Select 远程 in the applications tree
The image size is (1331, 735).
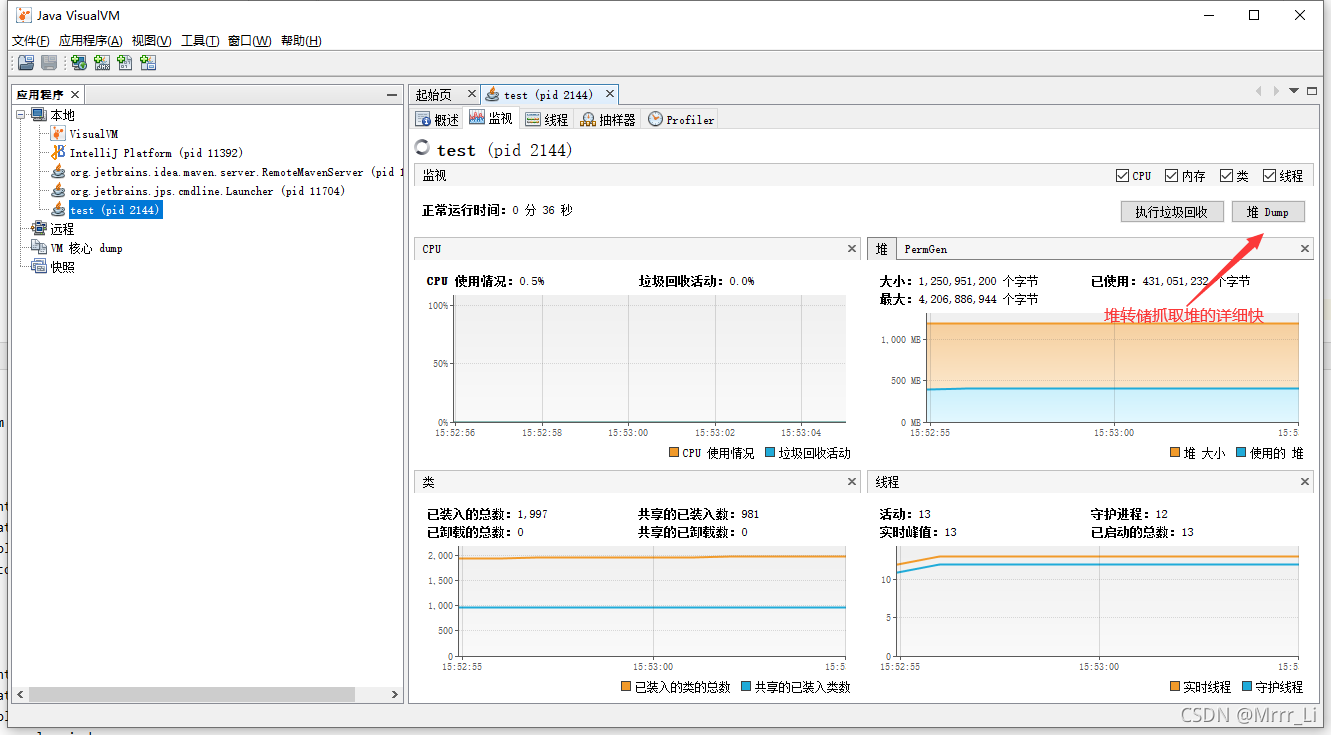click(62, 229)
